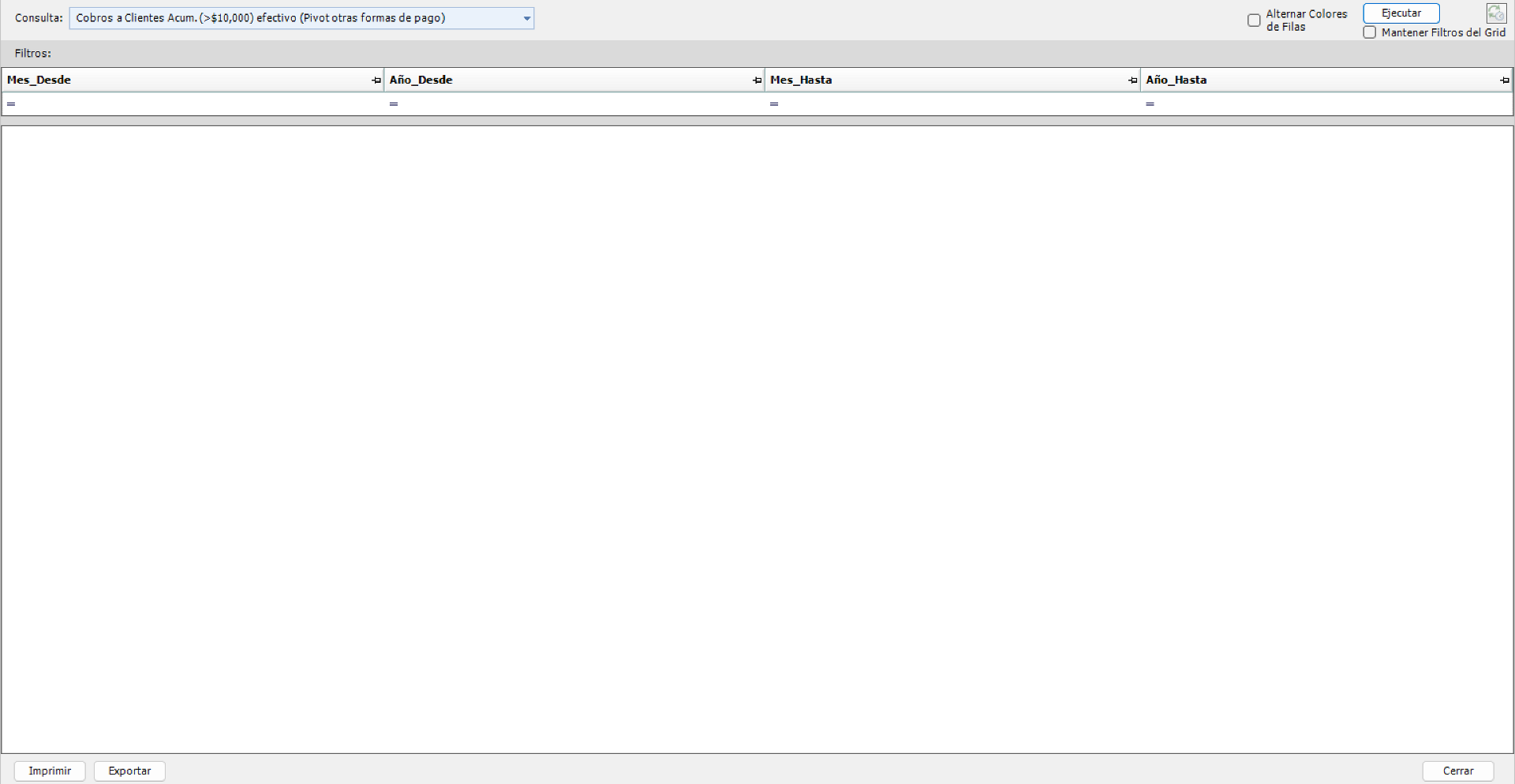The height and width of the screenshot is (784, 1515).
Task: Pin the Mes_Hasta column
Action: click(x=1132, y=80)
